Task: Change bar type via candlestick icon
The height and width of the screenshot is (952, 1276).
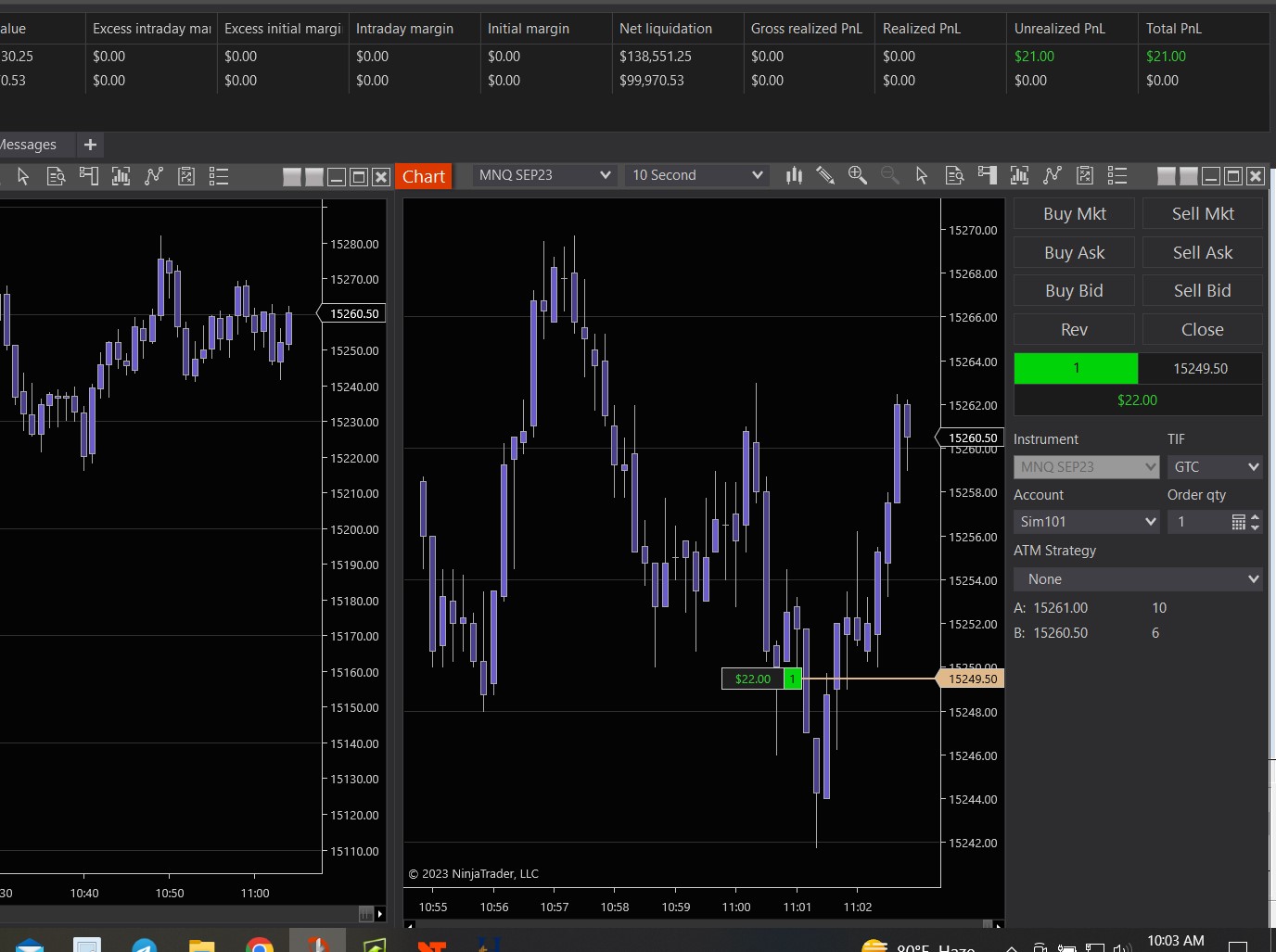Action: coord(794,175)
